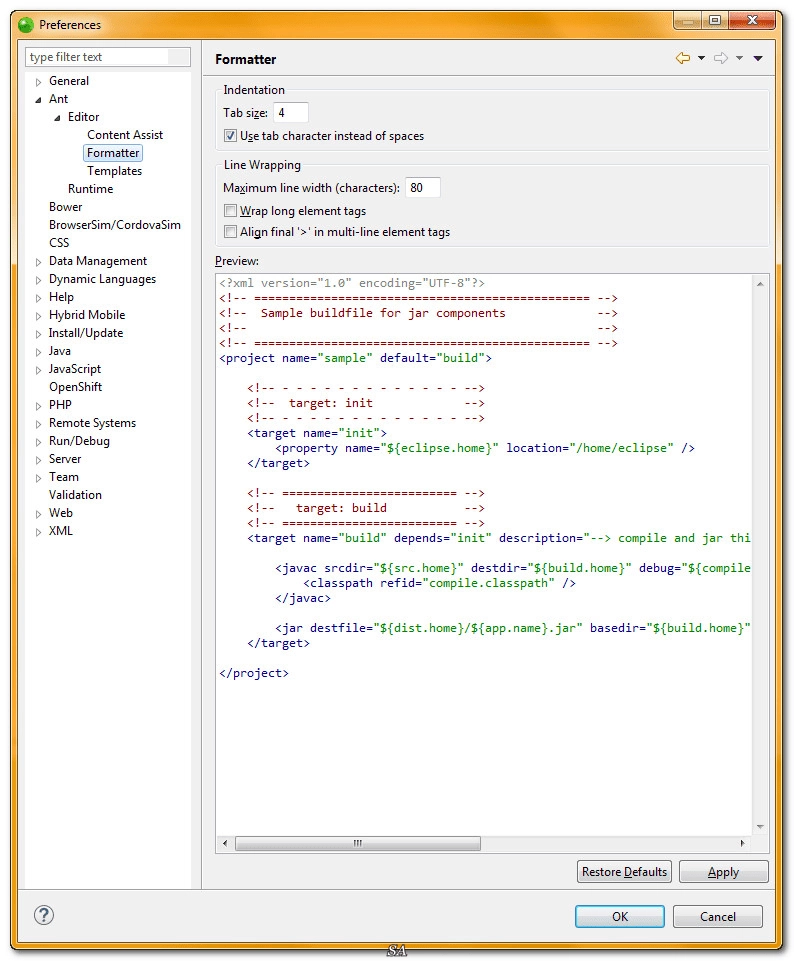Image resolution: width=794 pixels, height=961 pixels.
Task: Open the forward history dropdown arrow
Action: point(739,58)
